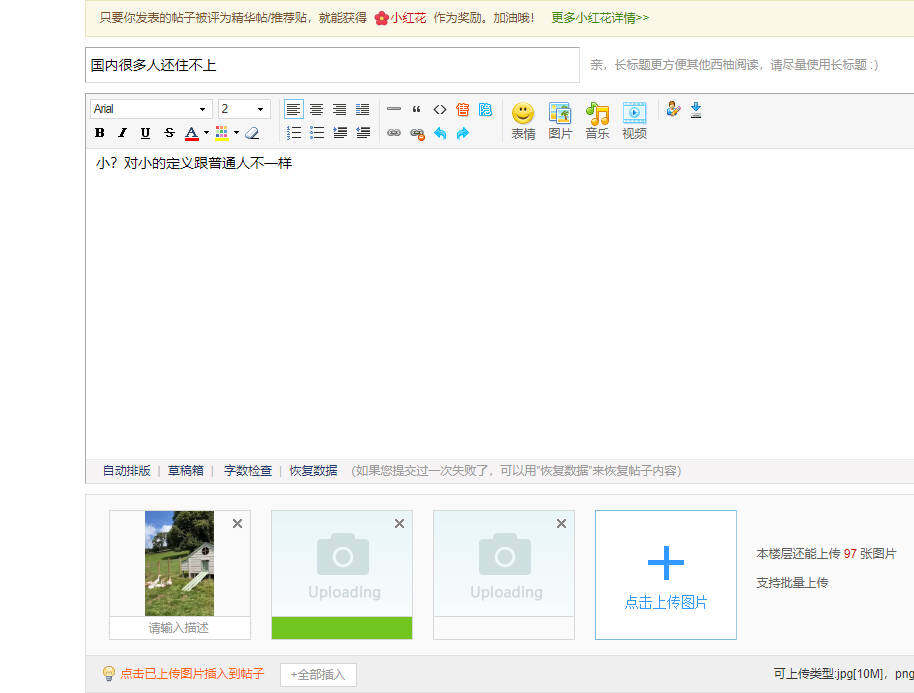Toggle bold formatting

100,133
